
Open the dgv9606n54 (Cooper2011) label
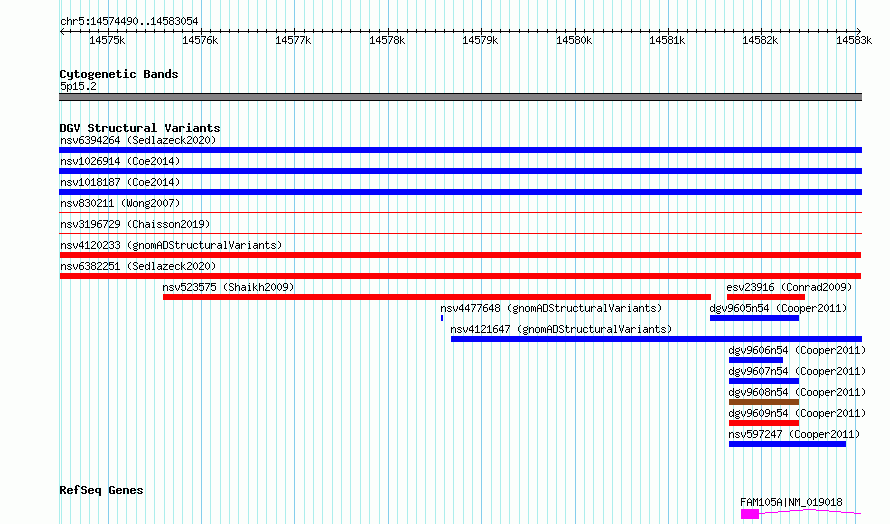[797, 350]
